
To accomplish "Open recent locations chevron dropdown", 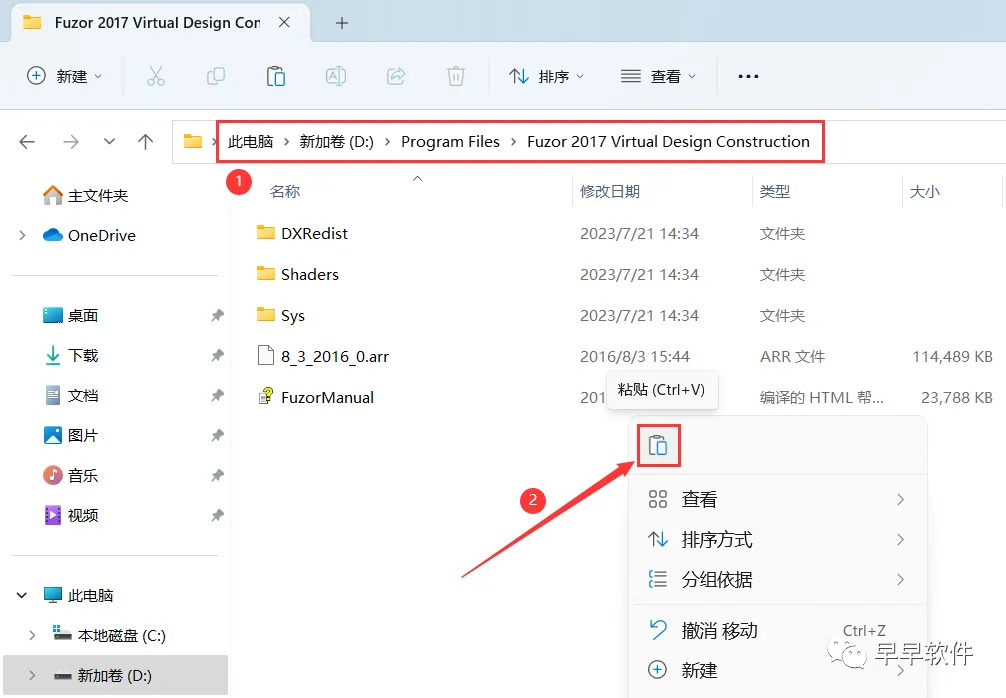I will point(109,142).
